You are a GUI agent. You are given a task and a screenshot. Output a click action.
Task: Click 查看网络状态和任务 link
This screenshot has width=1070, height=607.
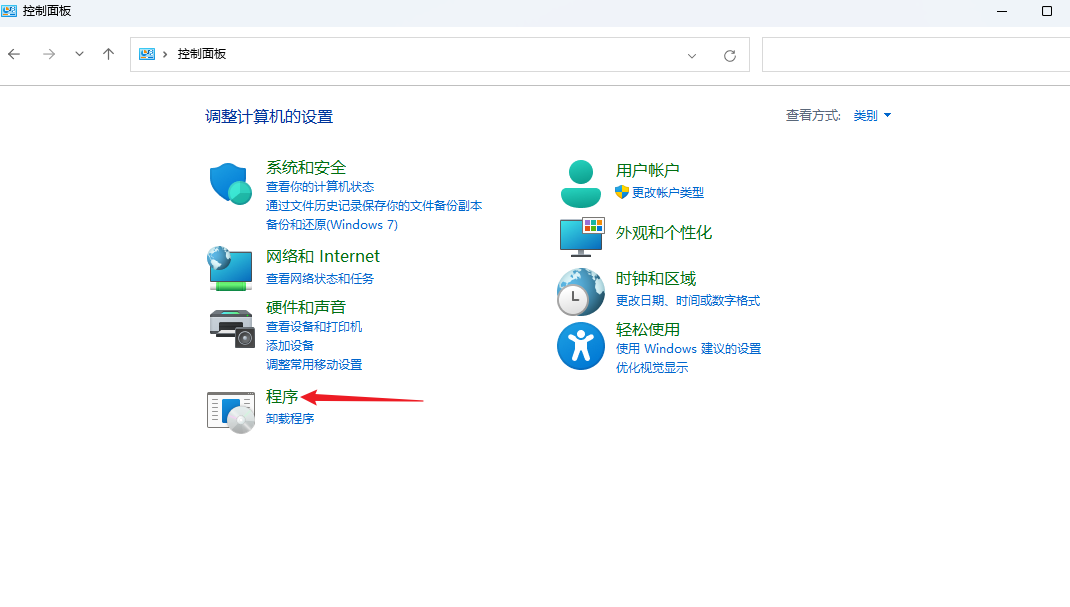tap(320, 278)
